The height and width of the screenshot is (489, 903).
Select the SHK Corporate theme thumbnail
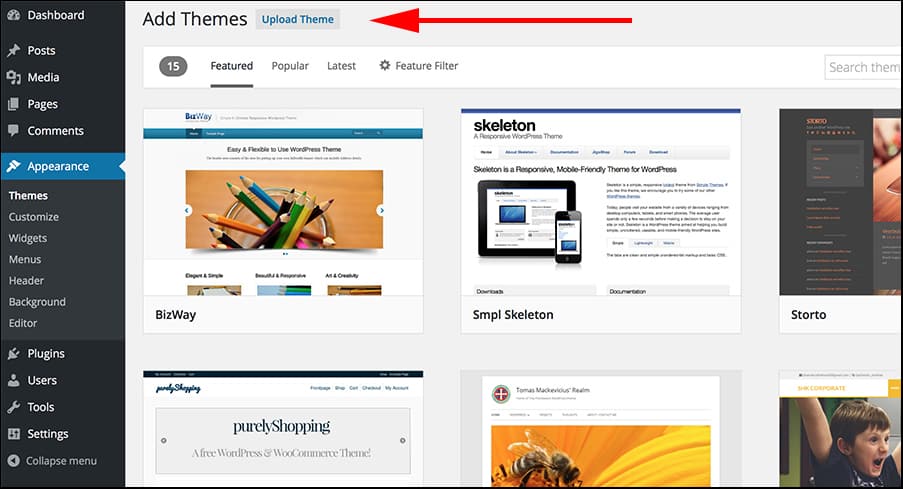[841, 429]
